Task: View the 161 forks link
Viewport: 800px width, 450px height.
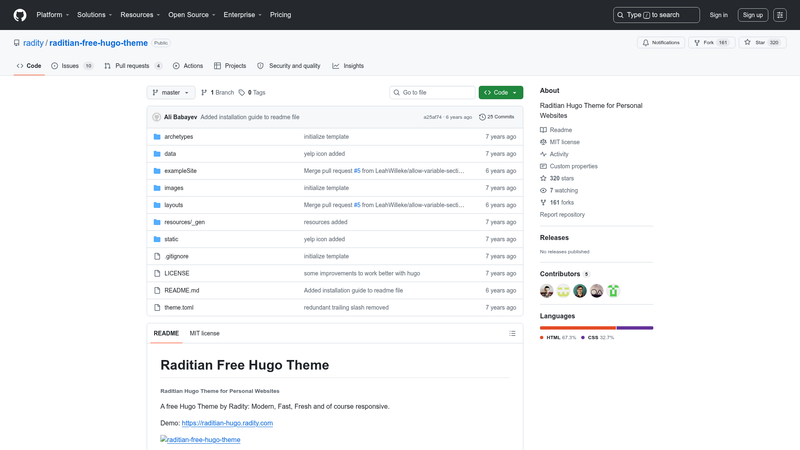Action: pos(557,203)
